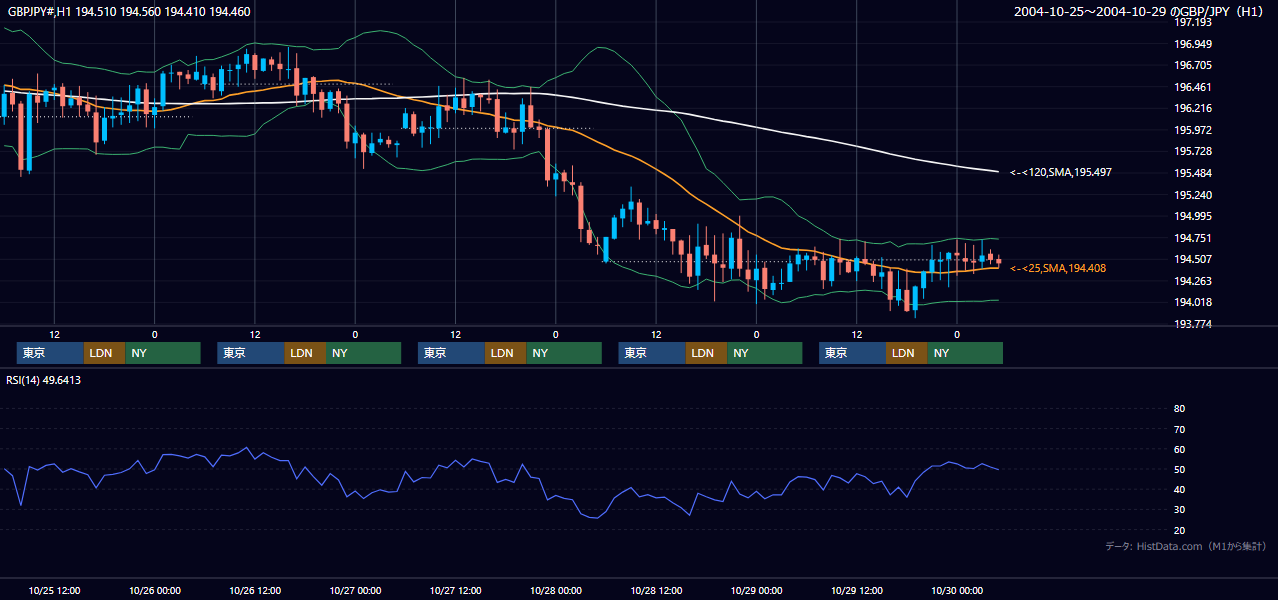Select the LDN session block for 10/27

coord(505,353)
